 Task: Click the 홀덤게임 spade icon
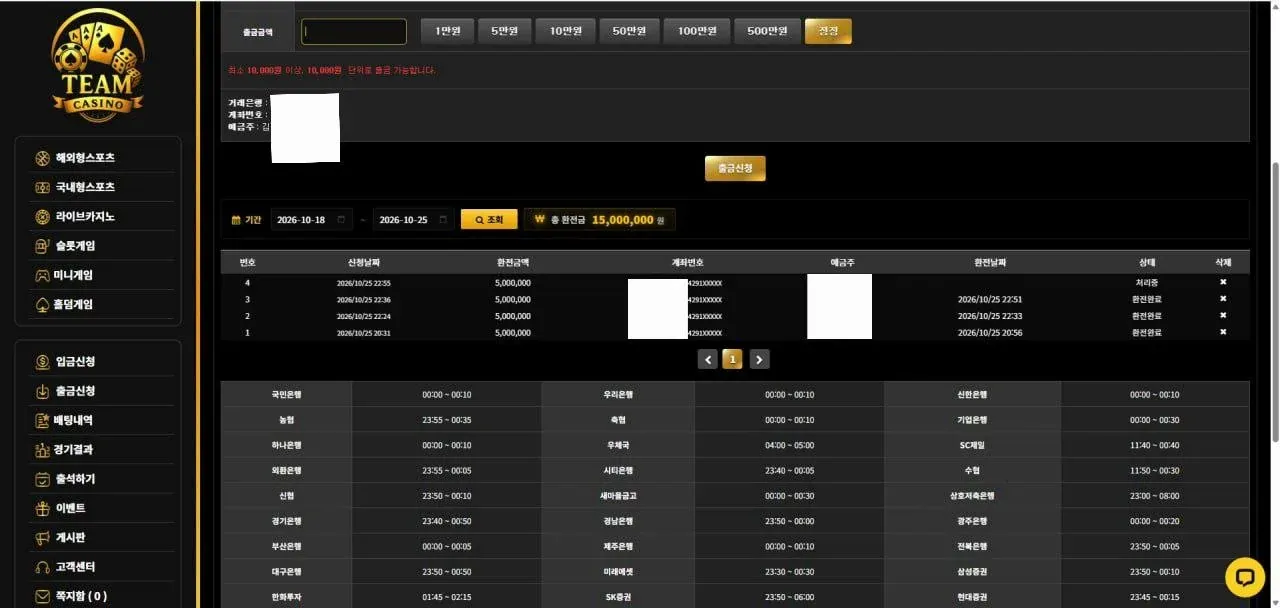point(42,304)
